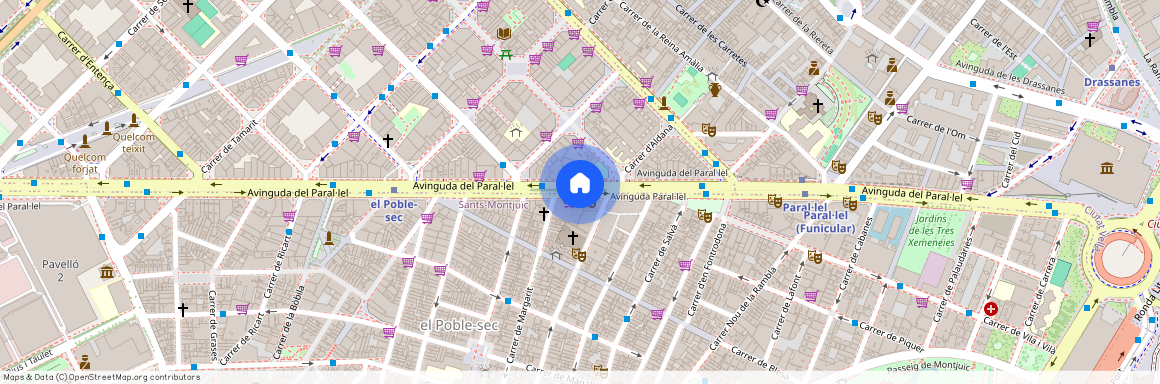Select the brown amphora vase icon

coord(715,90)
